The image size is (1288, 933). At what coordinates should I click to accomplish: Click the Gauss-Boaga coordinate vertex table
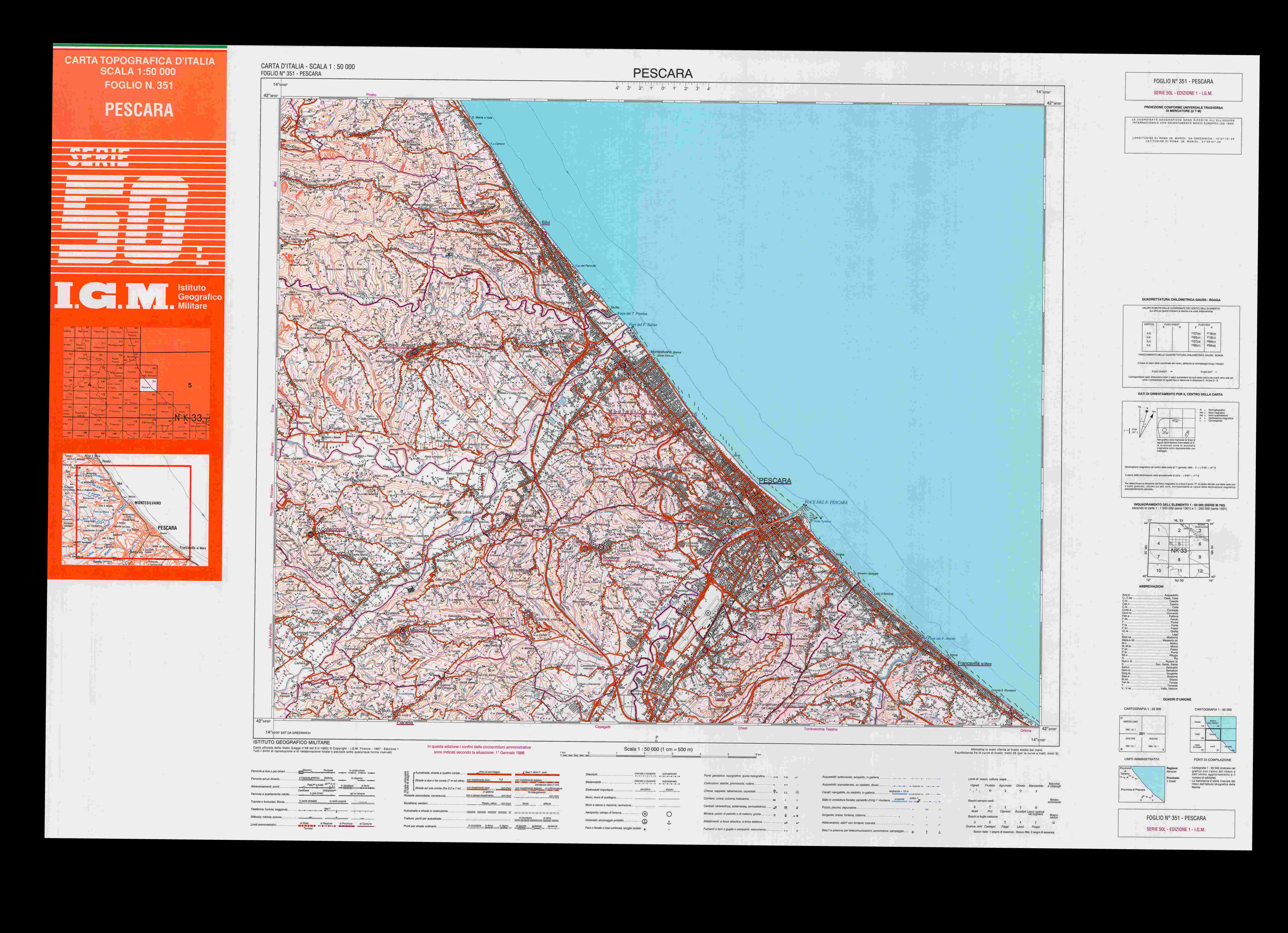pyautogui.click(x=1181, y=337)
